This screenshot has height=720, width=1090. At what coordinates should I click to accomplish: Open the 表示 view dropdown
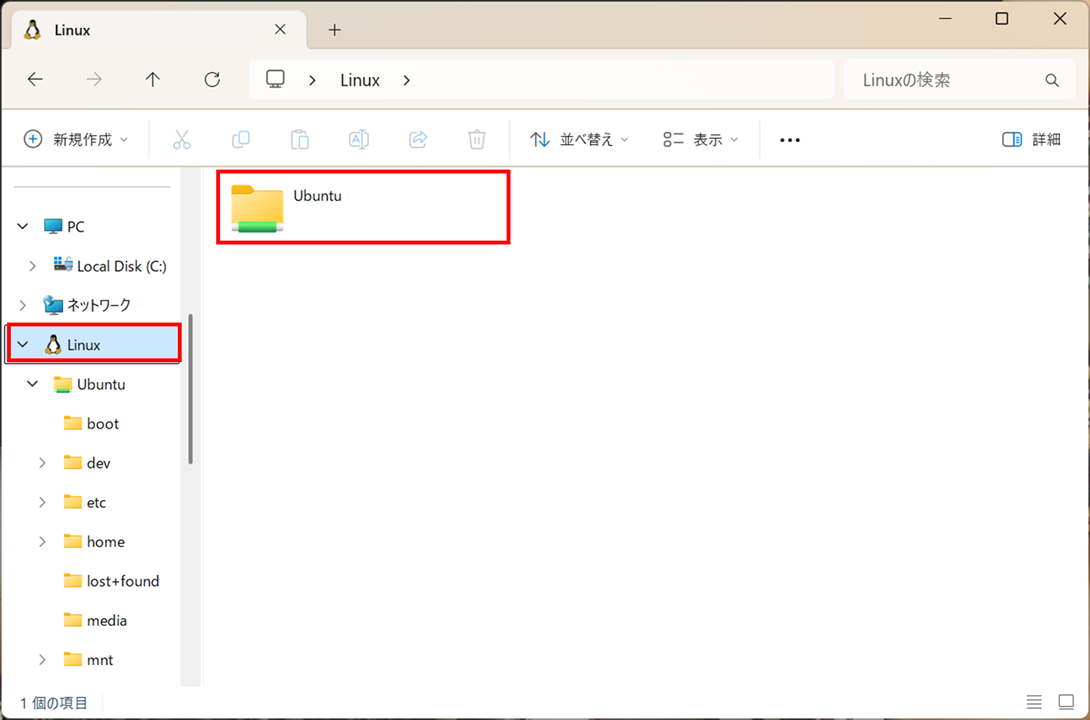701,140
